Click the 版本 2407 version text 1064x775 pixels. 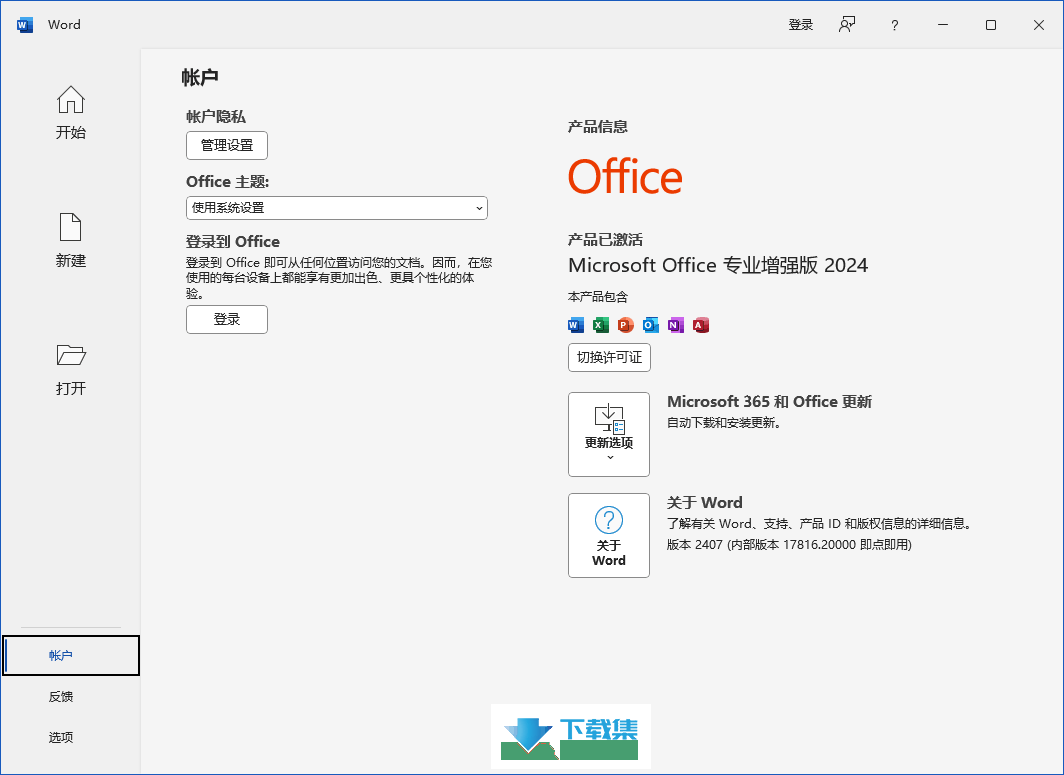(789, 545)
